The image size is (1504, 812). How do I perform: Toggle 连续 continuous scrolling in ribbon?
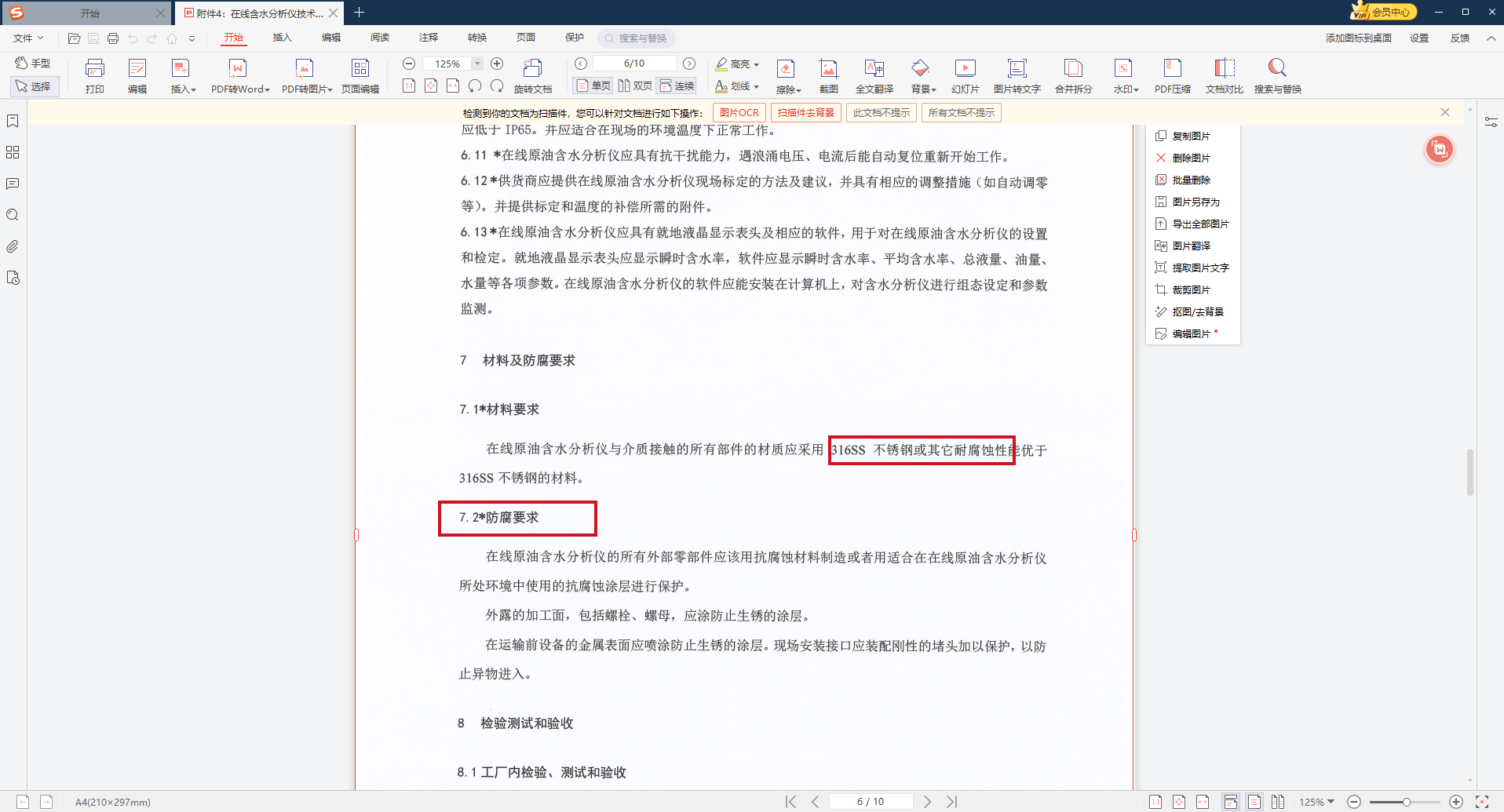[x=677, y=86]
